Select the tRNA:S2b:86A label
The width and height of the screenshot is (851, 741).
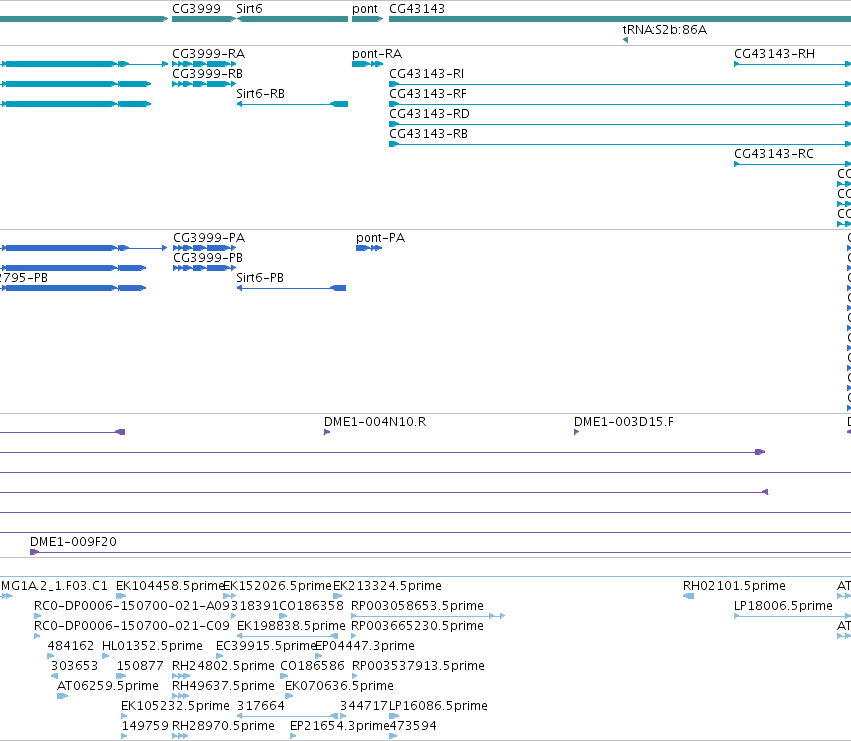[x=665, y=30]
